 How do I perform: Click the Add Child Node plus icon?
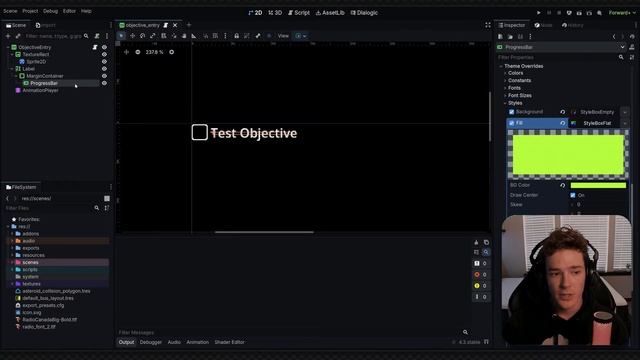click(x=8, y=36)
